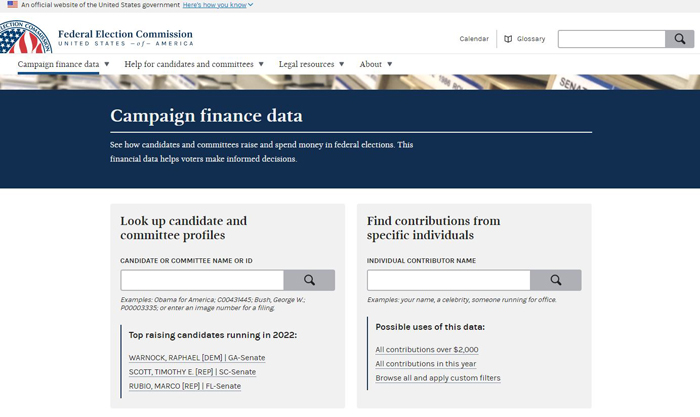Expand the Legal resources dropdown arrow
This screenshot has height=417, width=700.
pyautogui.click(x=342, y=64)
